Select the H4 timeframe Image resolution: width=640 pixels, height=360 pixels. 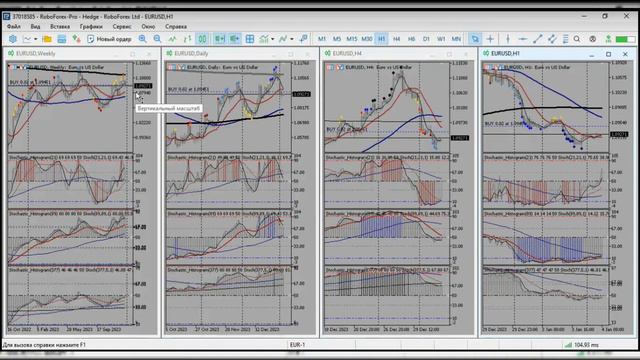point(396,39)
